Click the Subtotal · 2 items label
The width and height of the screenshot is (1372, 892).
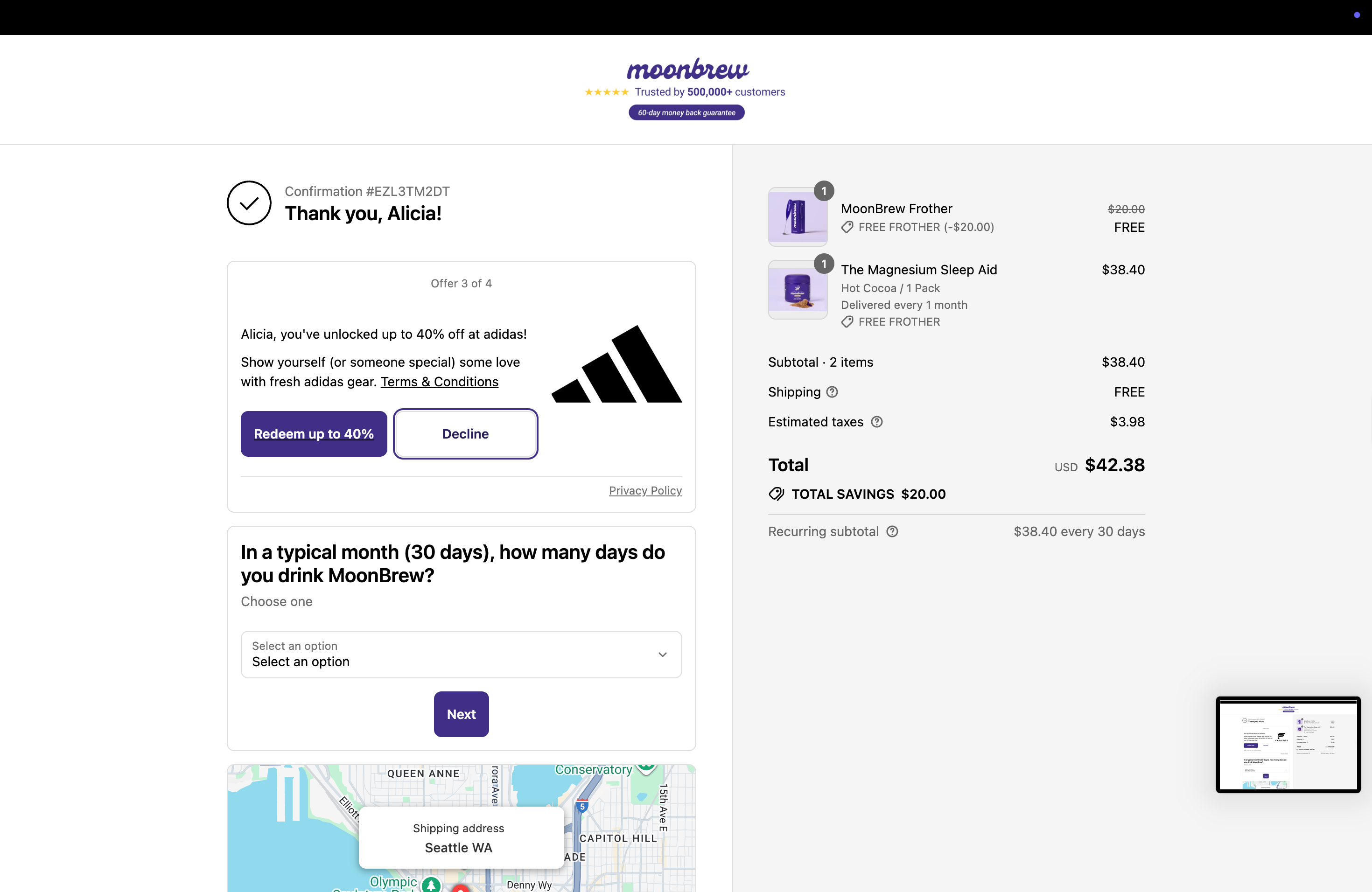820,362
